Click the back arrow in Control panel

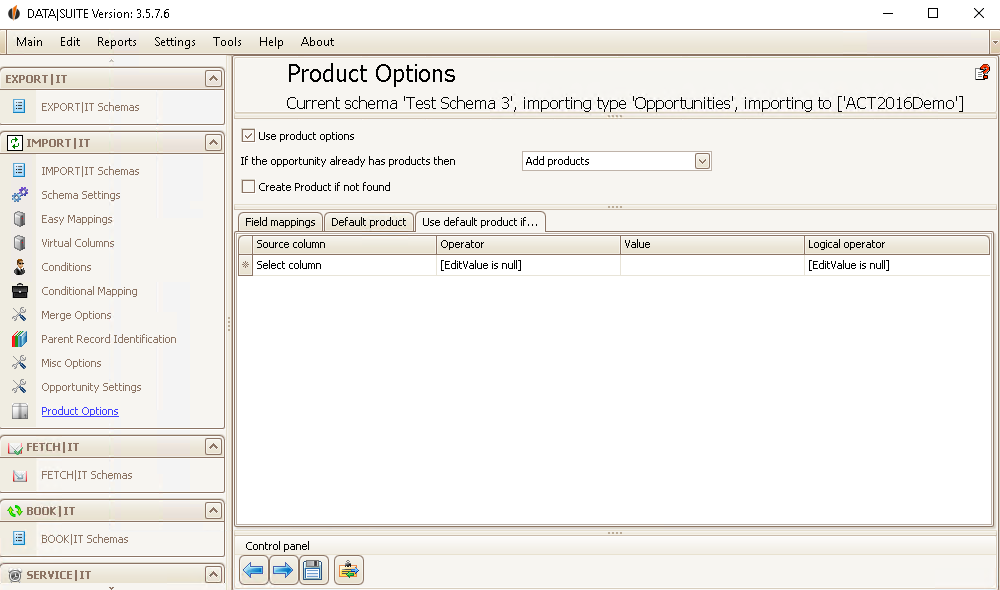(254, 570)
